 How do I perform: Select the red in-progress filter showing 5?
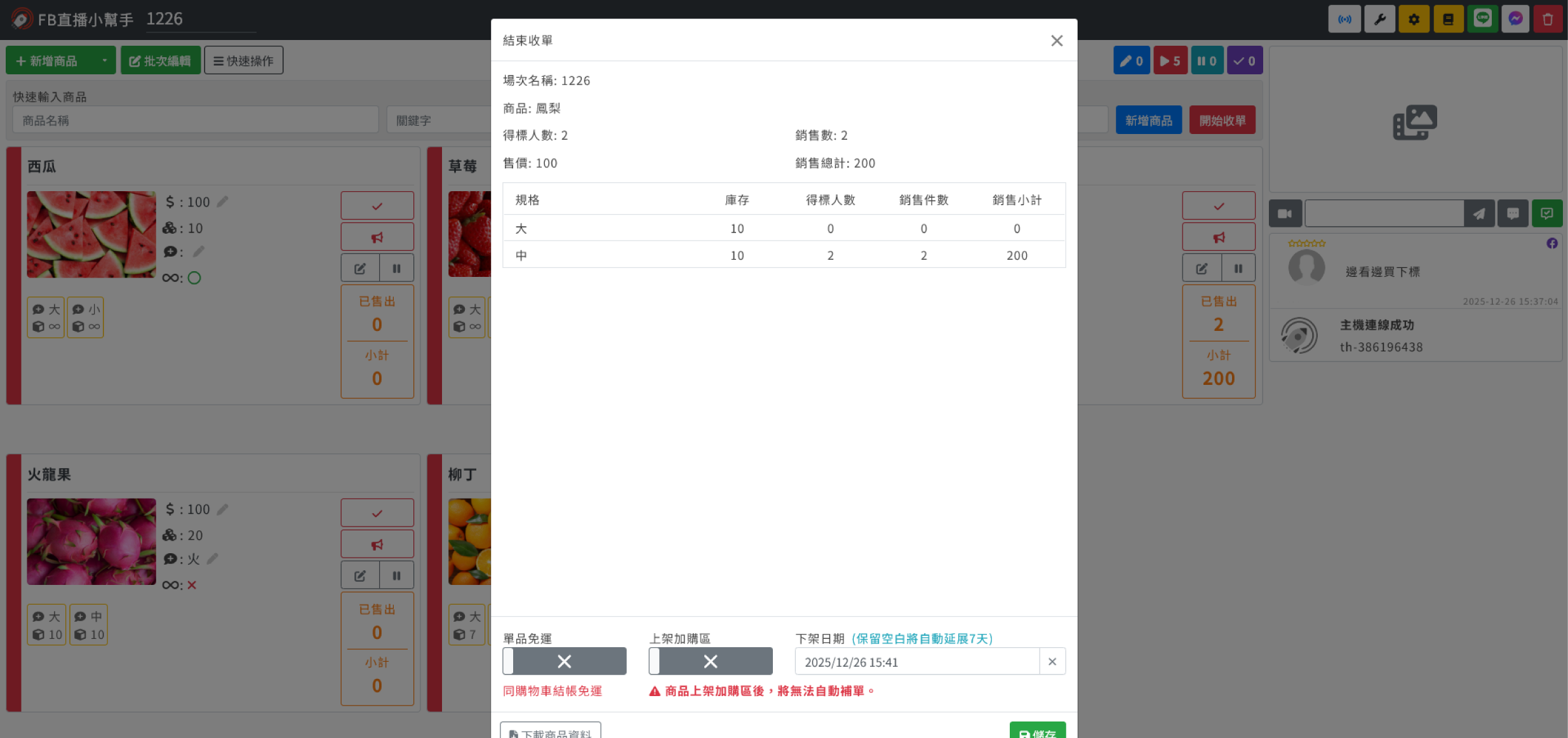[x=1170, y=61]
